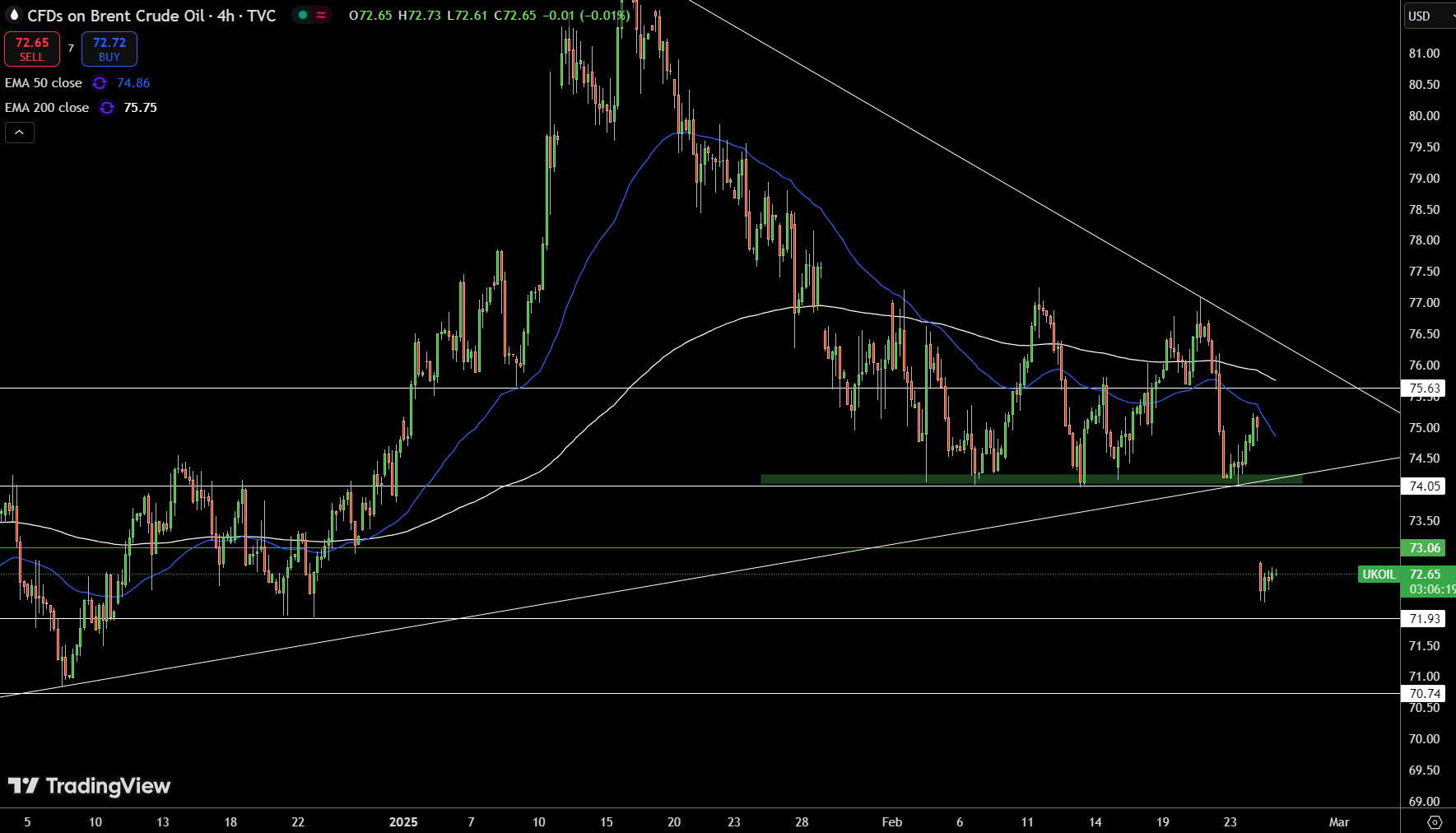Click the EMA 200 refresh icon

coord(107,108)
